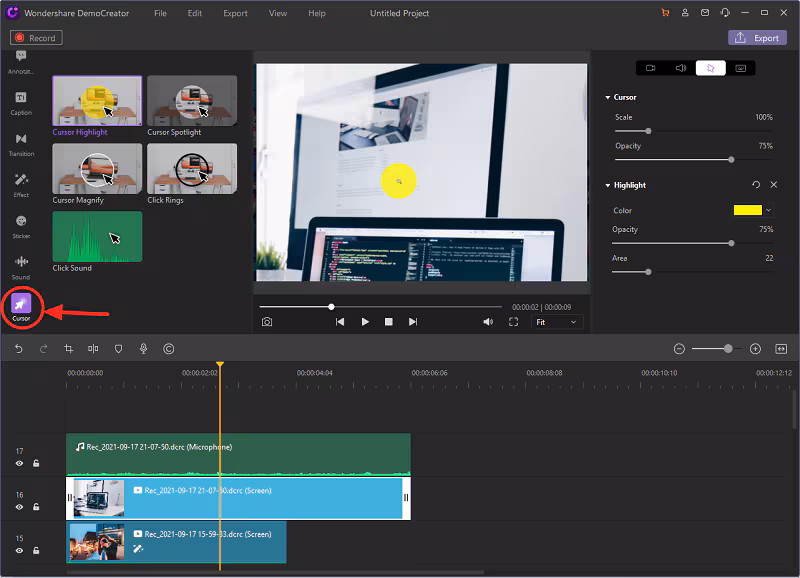
Task: Open the mail messages icon
Action: (705, 13)
